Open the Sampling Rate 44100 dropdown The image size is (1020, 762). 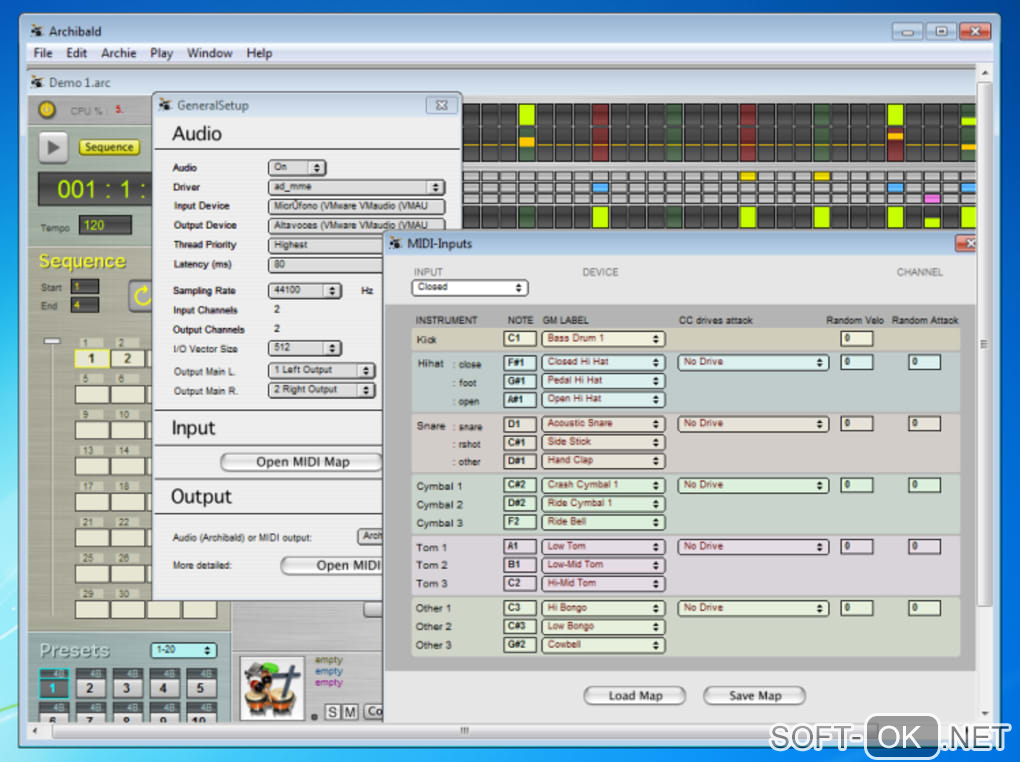click(x=305, y=290)
